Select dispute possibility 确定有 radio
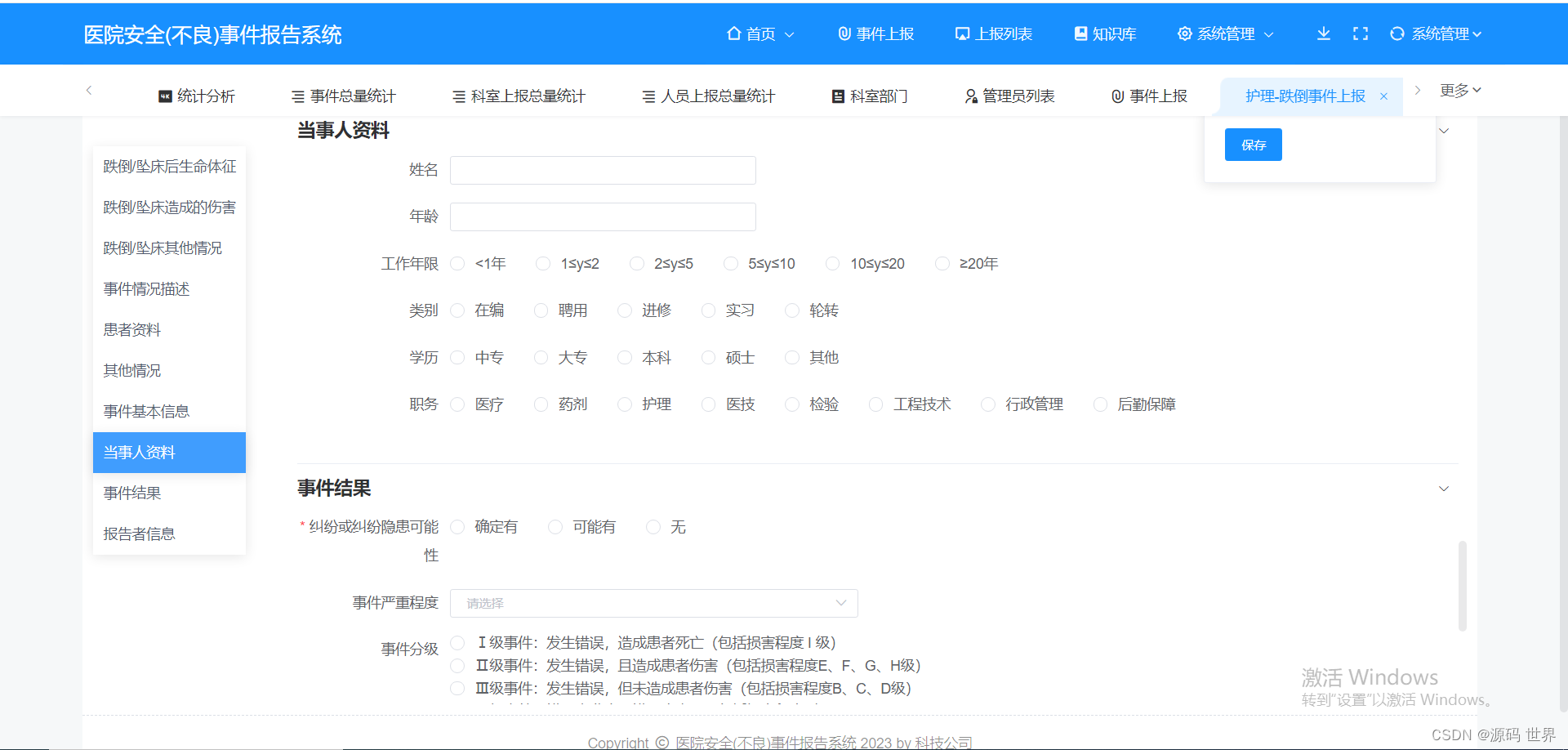Screen dimensions: 1568x750 (457, 527)
